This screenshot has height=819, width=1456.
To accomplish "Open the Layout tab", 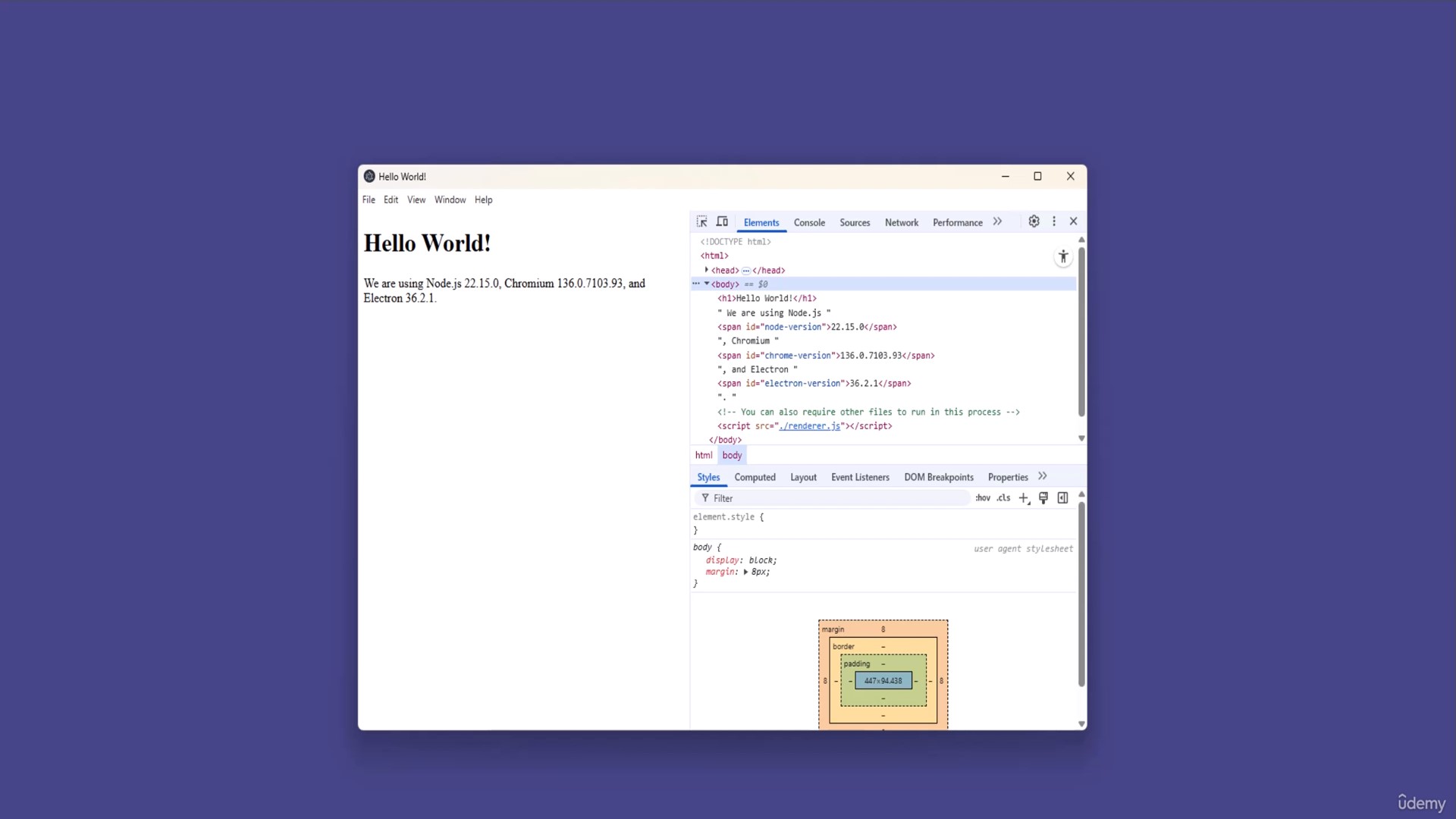I will coord(803,477).
